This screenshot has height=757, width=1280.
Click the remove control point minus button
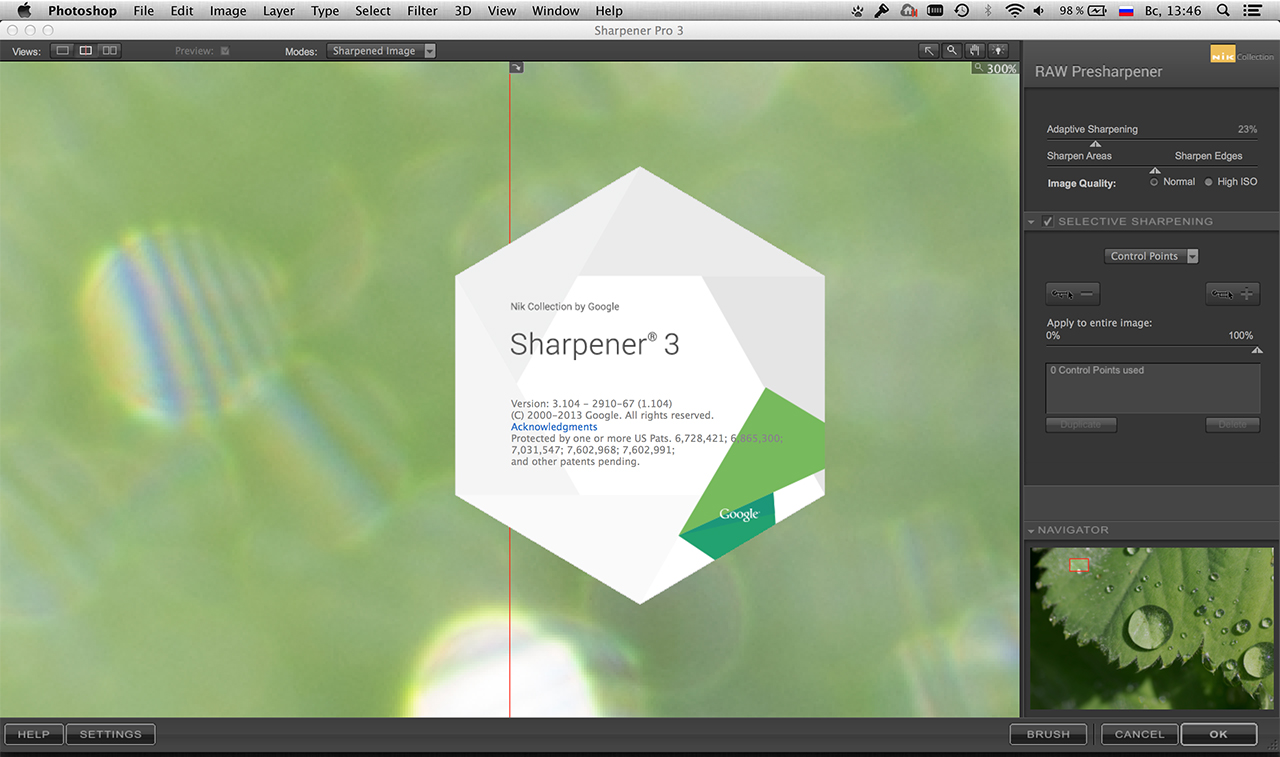[1073, 294]
